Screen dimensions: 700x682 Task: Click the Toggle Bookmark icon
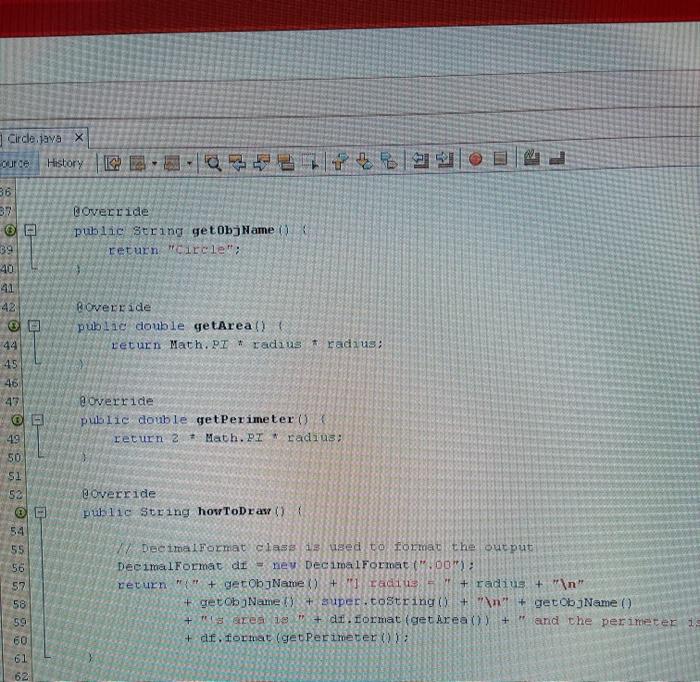point(388,160)
